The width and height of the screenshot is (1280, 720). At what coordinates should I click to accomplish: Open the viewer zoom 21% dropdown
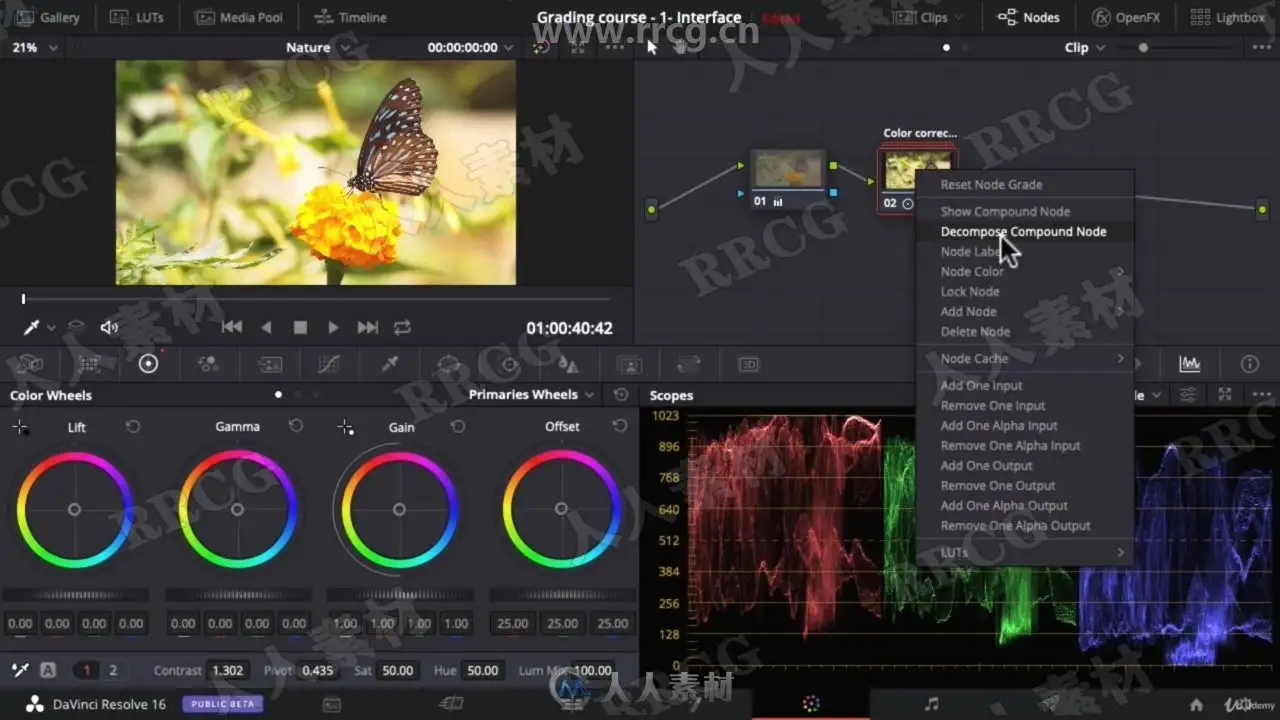tap(34, 47)
